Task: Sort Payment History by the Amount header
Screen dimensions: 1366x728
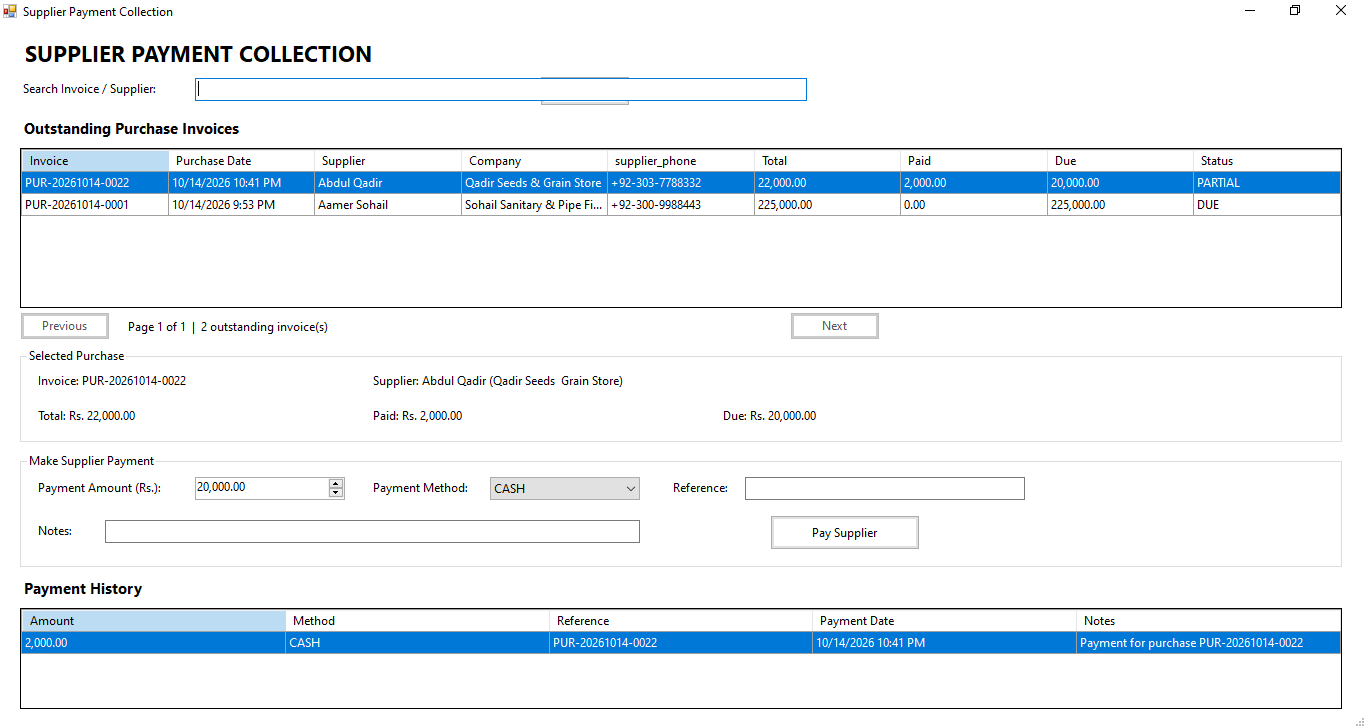Action: [154, 621]
